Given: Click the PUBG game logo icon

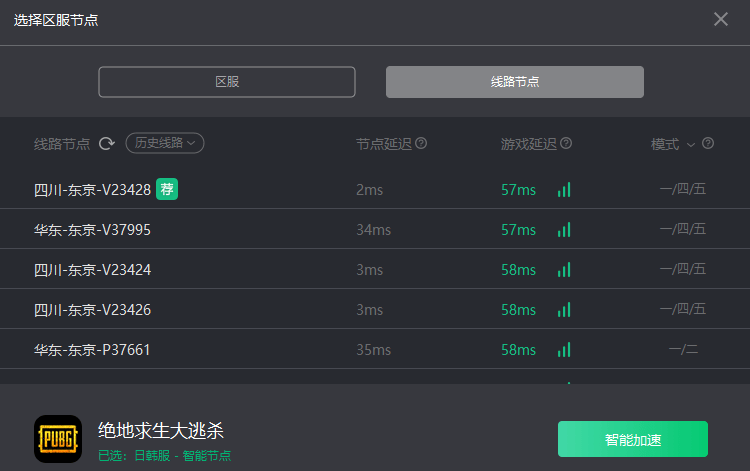Looking at the screenshot, I should 58,439.
